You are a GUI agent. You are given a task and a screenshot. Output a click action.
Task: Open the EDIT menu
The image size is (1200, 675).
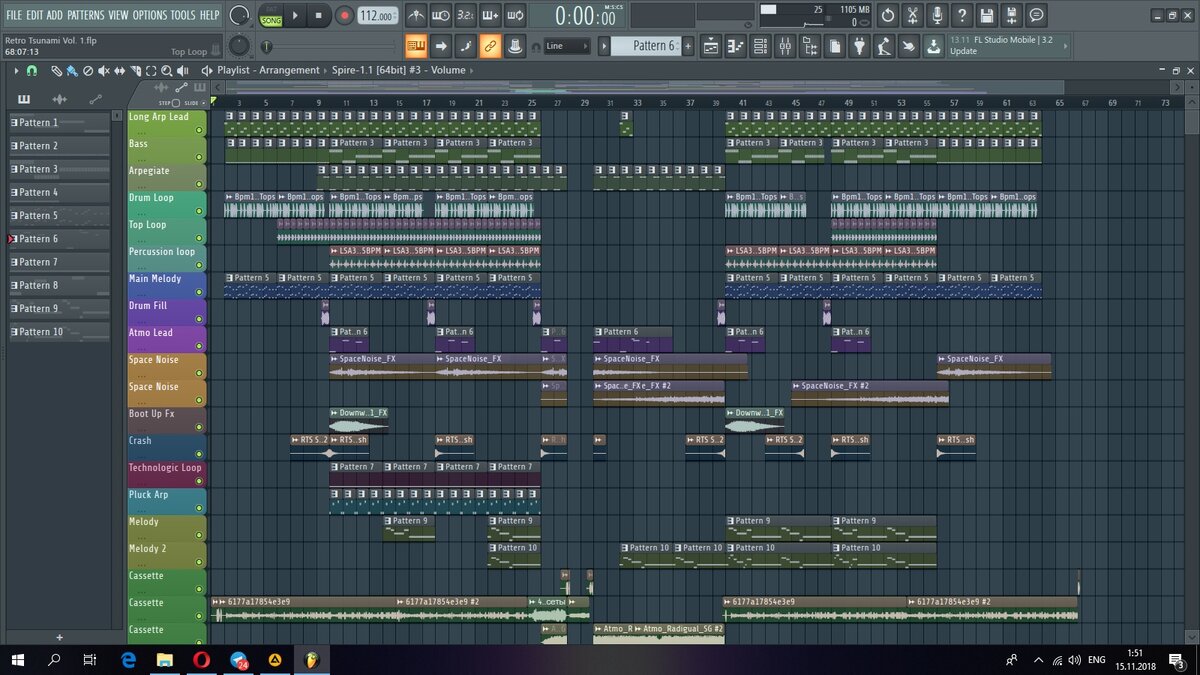(35, 15)
